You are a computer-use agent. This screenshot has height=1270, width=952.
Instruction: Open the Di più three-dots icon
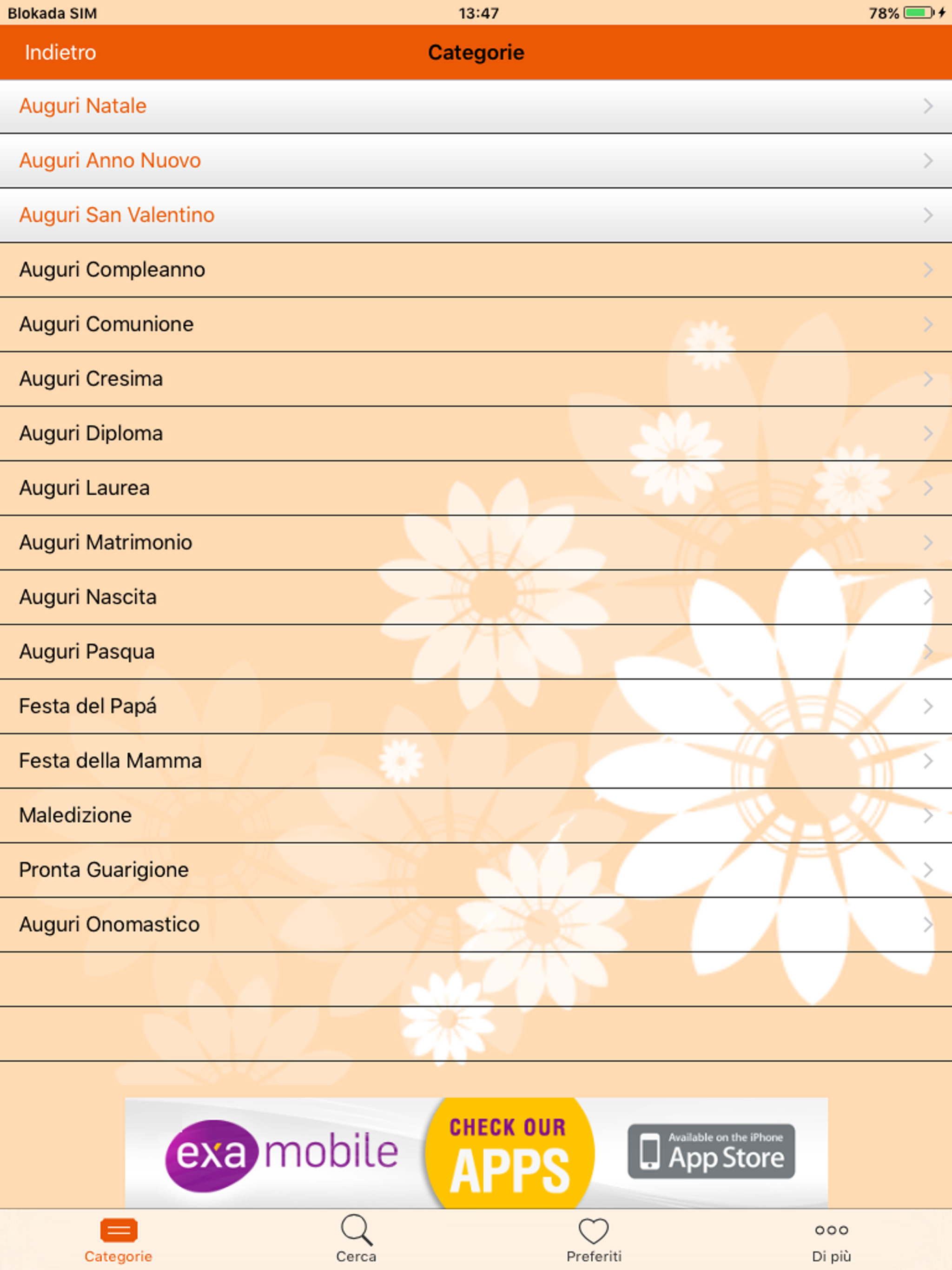831,1230
